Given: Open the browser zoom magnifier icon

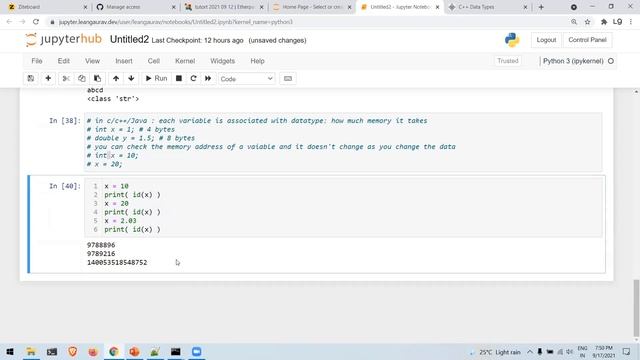Looking at the screenshot, I should coord(574,22).
